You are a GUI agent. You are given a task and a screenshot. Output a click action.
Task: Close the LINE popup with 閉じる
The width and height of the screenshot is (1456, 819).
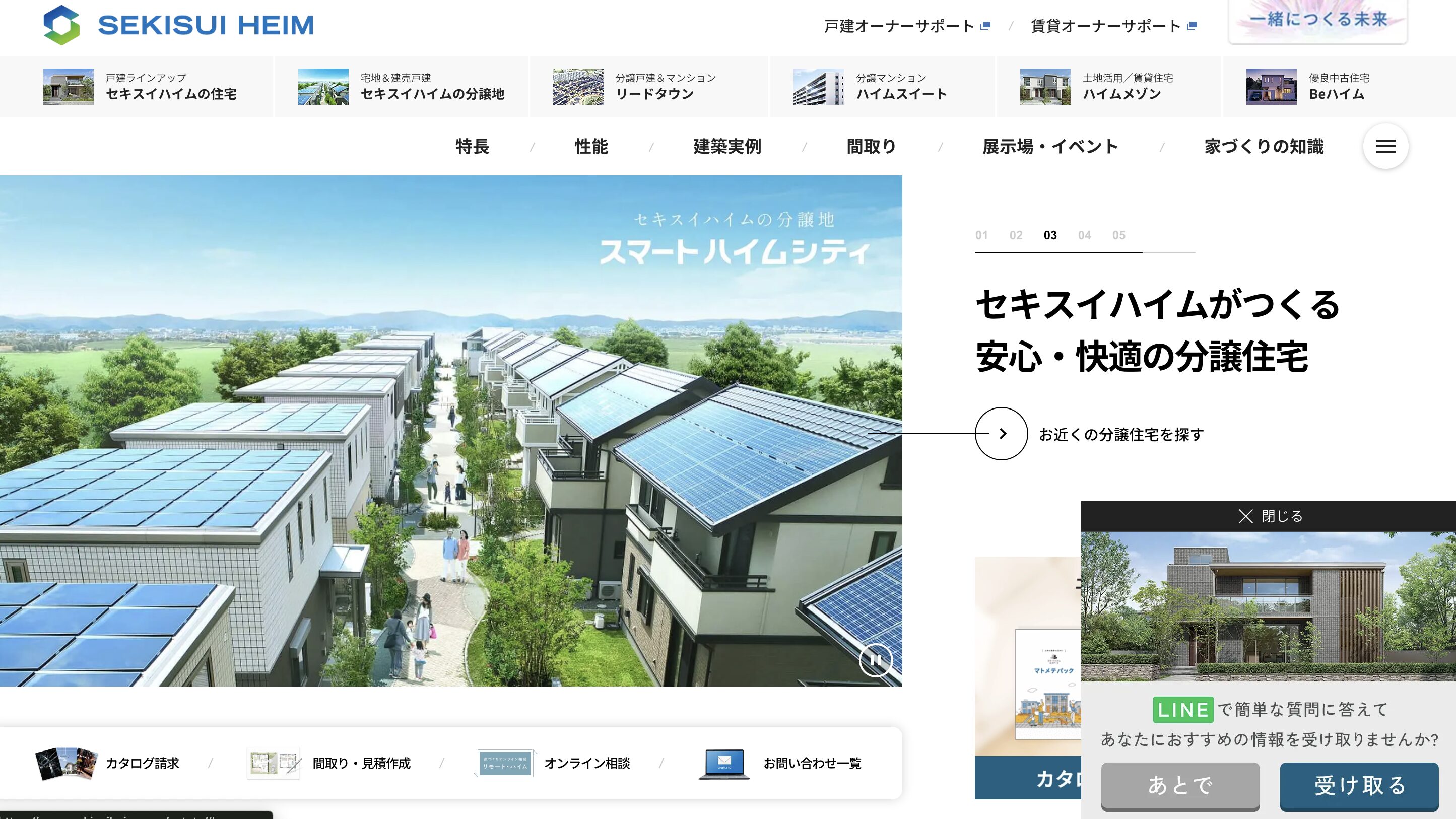(x=1270, y=515)
